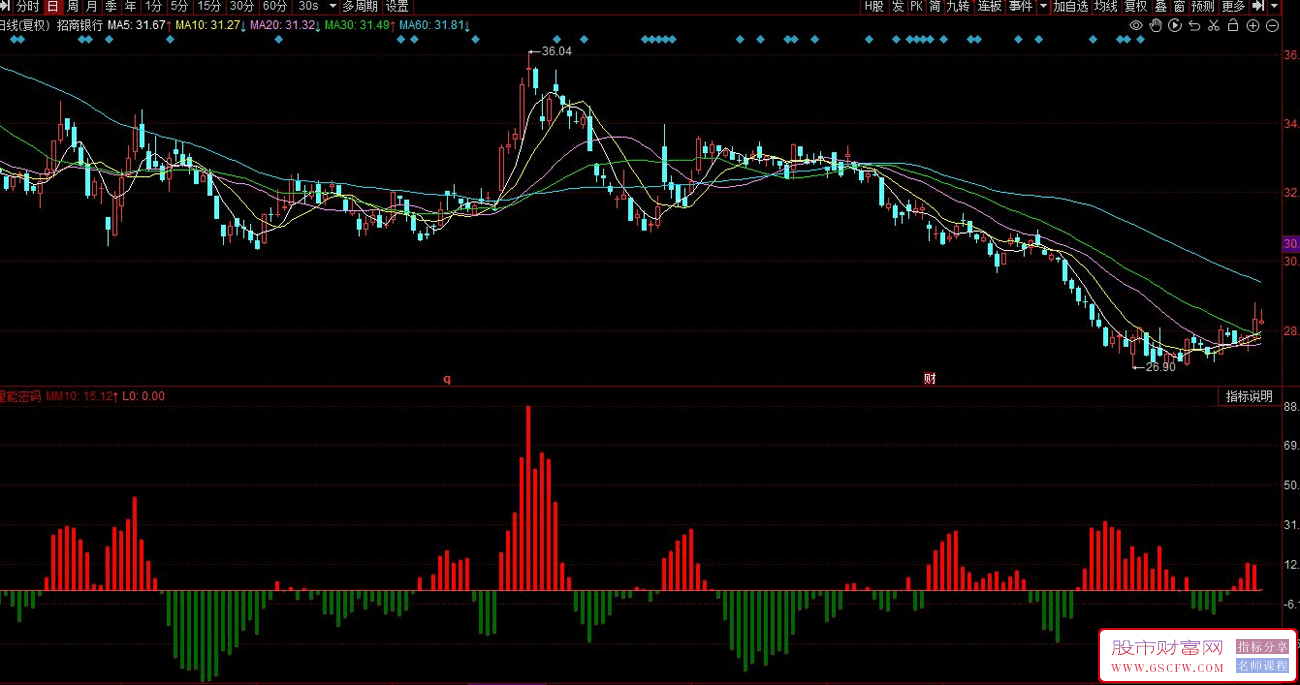Screen dimensions: 1300x685
Task: Click the 招商银行 stock name
Action: [x=79, y=25]
